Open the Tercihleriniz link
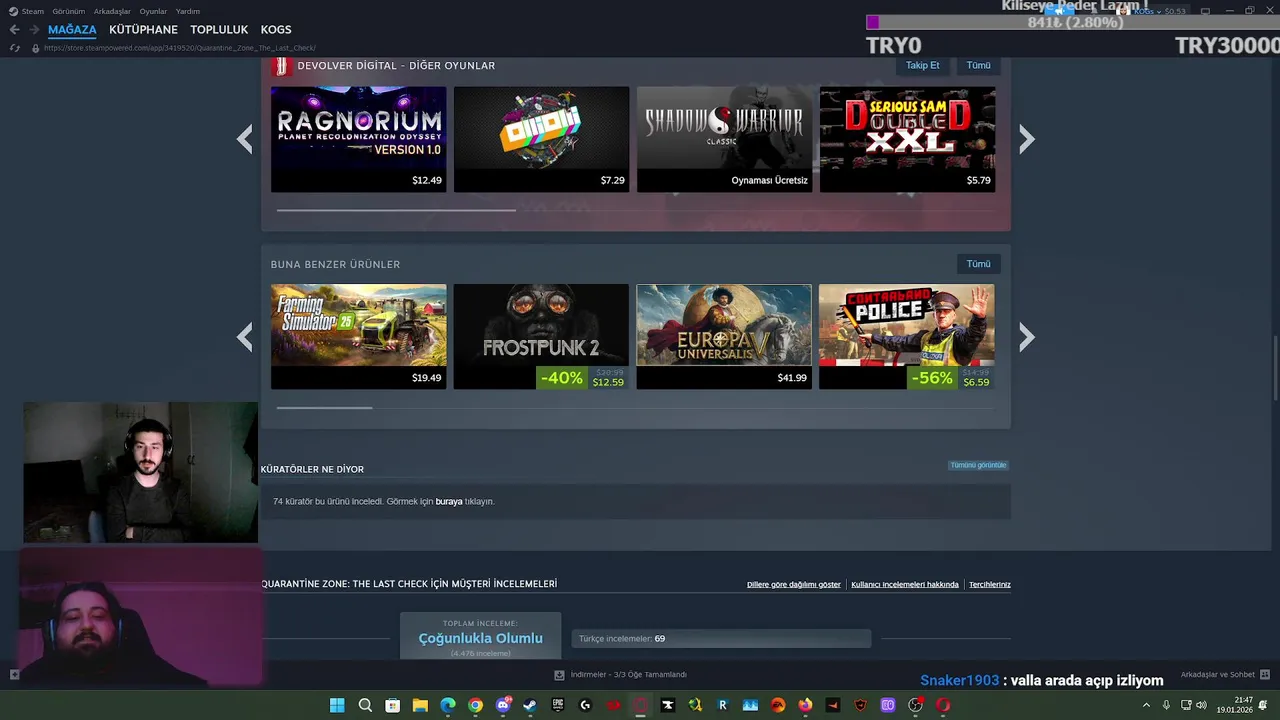This screenshot has height=720, width=1280. (990, 584)
